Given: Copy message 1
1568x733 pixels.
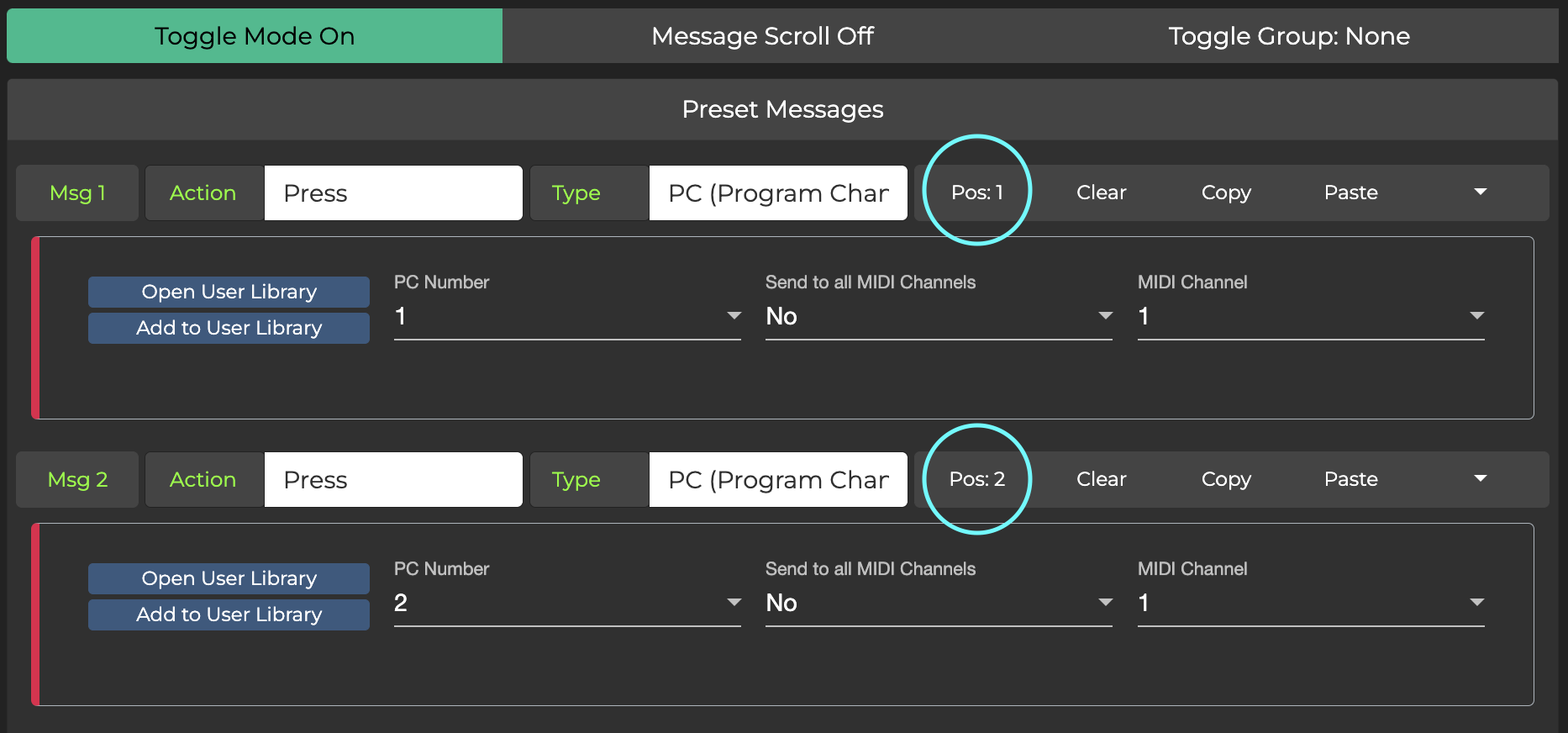Looking at the screenshot, I should pyautogui.click(x=1225, y=192).
